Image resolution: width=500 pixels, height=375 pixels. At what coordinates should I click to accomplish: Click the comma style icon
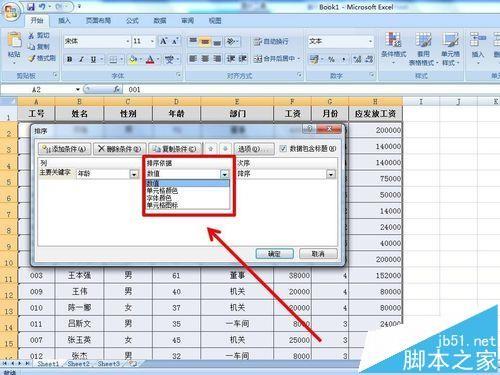tap(343, 59)
